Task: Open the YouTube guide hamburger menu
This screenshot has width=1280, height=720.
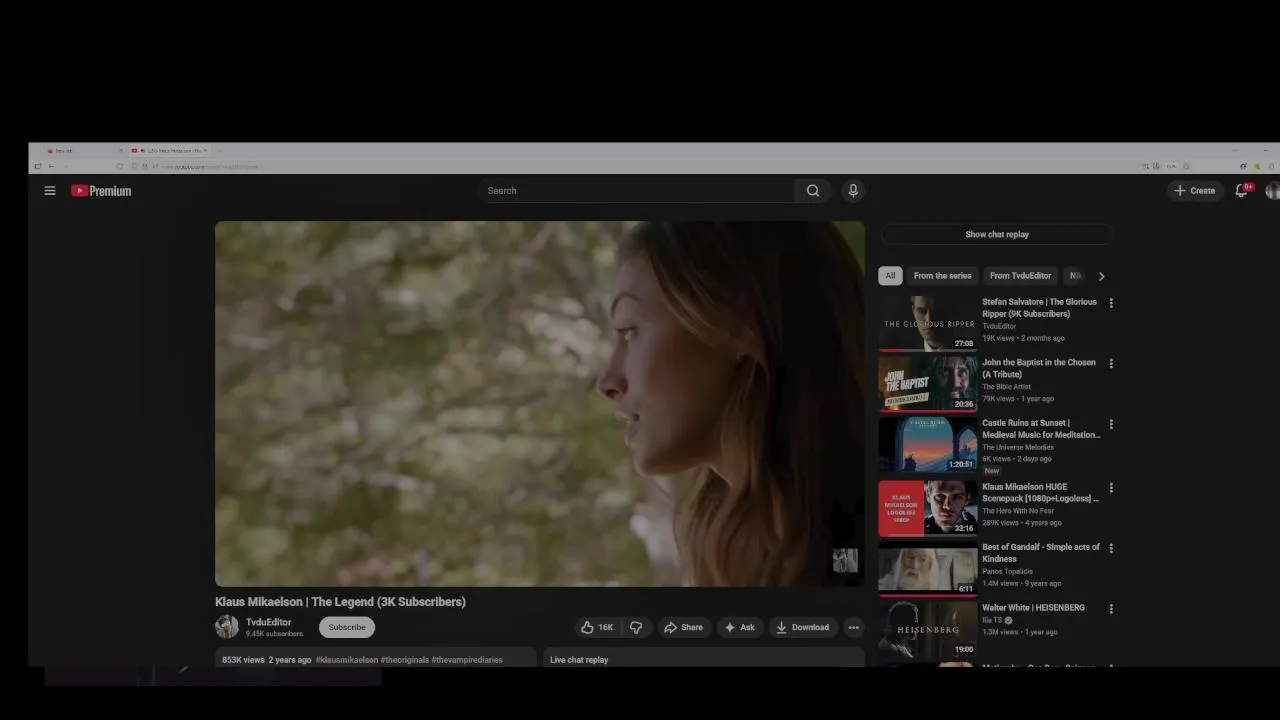Action: [50, 191]
